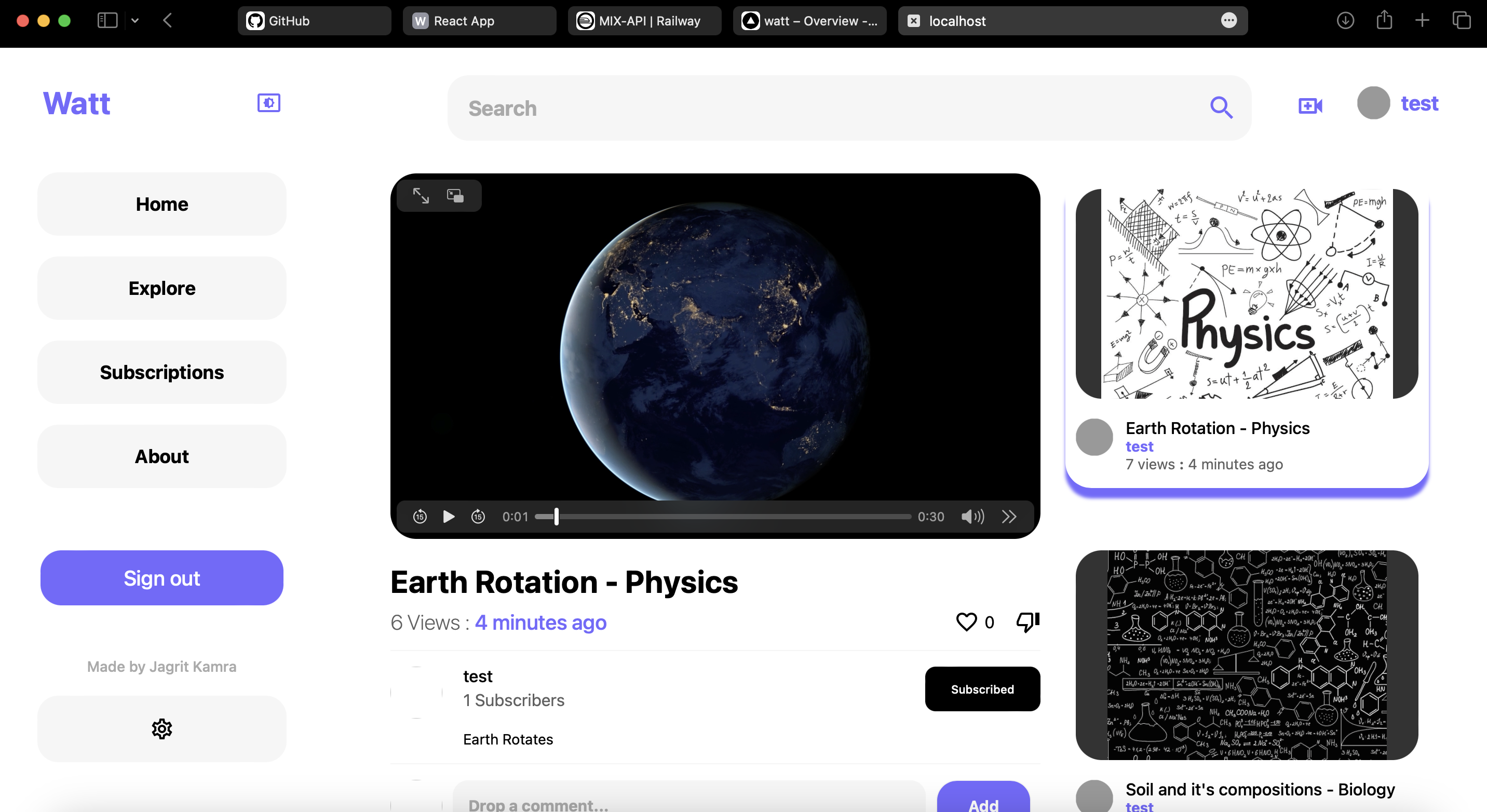This screenshot has height=812, width=1487.
Task: Unsubscribe via the Subscribed button
Action: tap(982, 688)
